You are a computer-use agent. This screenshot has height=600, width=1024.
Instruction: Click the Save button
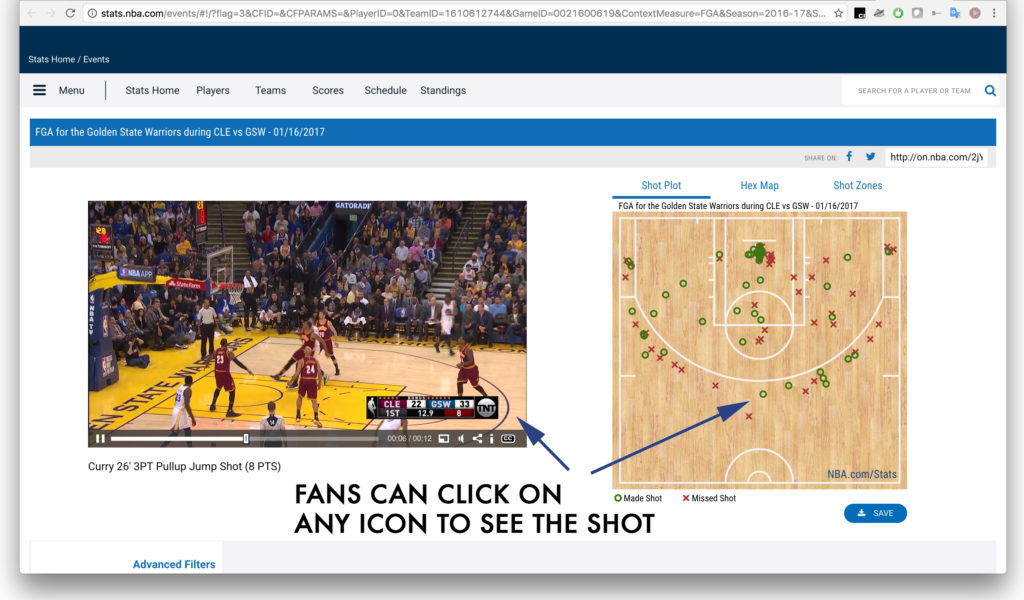click(875, 513)
